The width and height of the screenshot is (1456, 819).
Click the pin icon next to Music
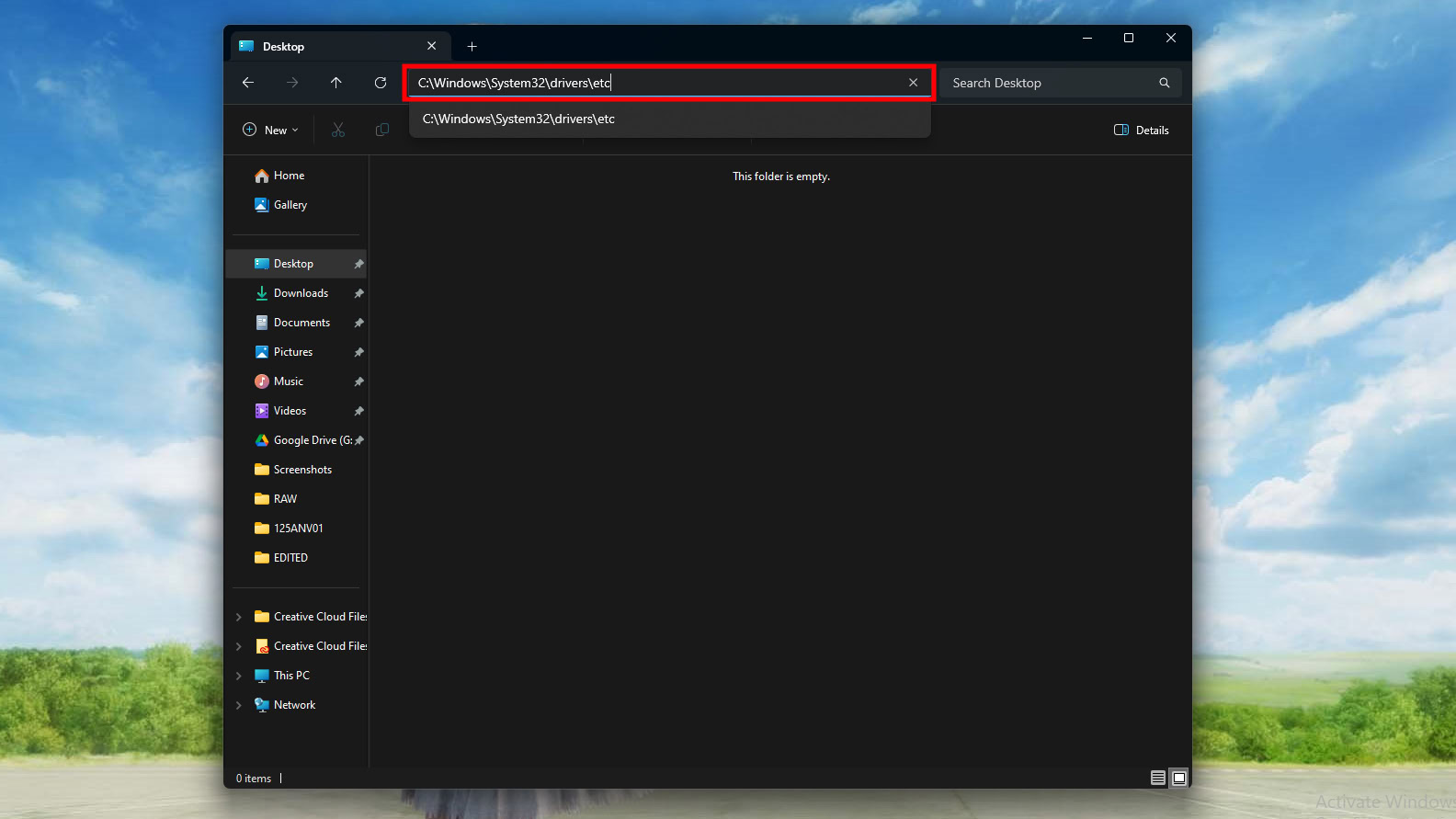tap(358, 381)
